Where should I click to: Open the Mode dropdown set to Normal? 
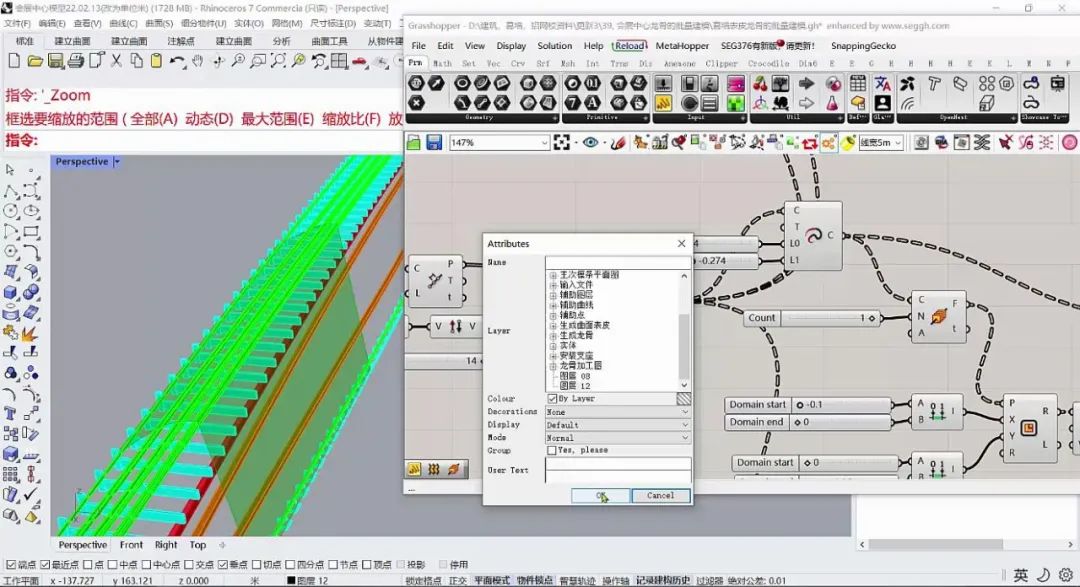tap(618, 437)
